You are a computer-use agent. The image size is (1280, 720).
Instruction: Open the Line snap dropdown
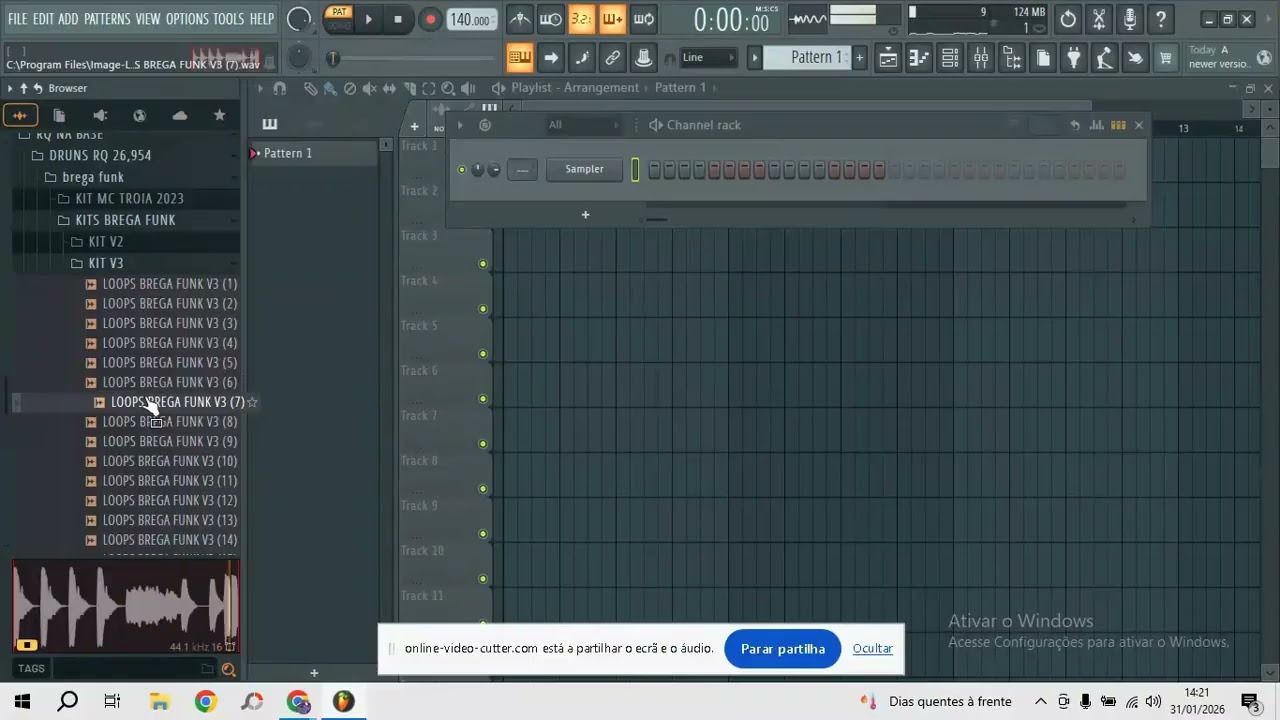(708, 58)
